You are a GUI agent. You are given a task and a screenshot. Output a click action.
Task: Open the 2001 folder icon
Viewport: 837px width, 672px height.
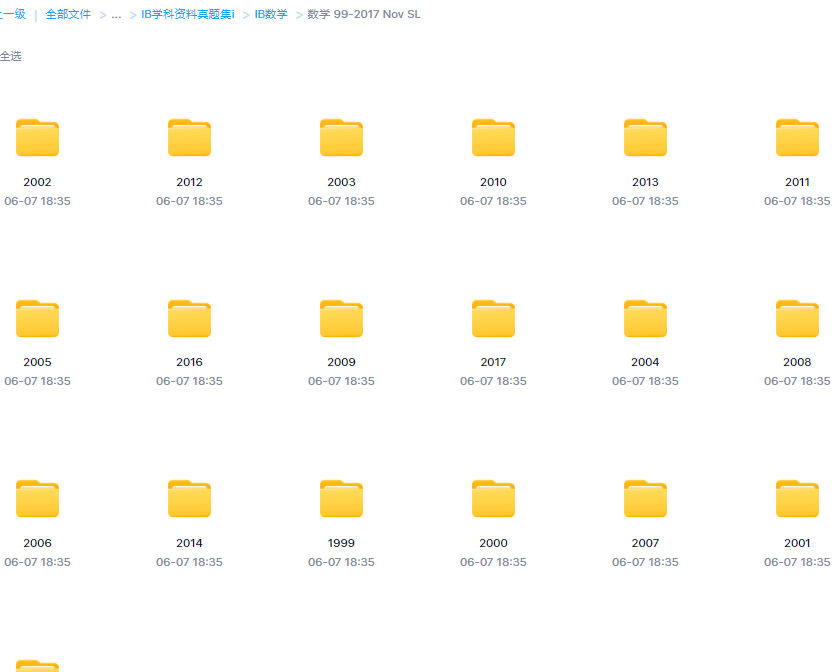[797, 499]
